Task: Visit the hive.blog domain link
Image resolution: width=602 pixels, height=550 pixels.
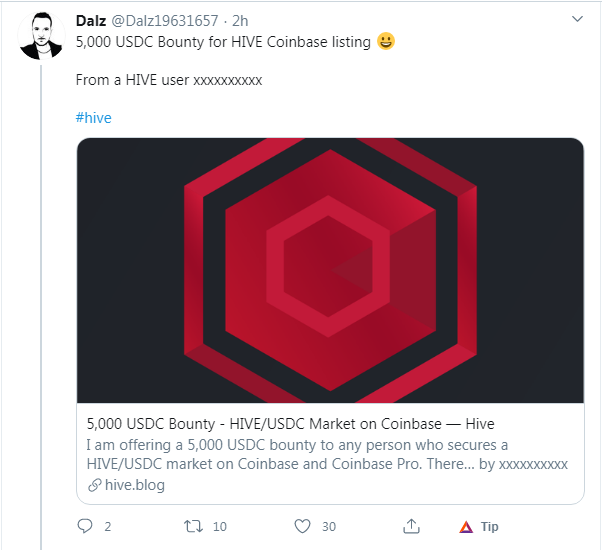Action: point(135,485)
